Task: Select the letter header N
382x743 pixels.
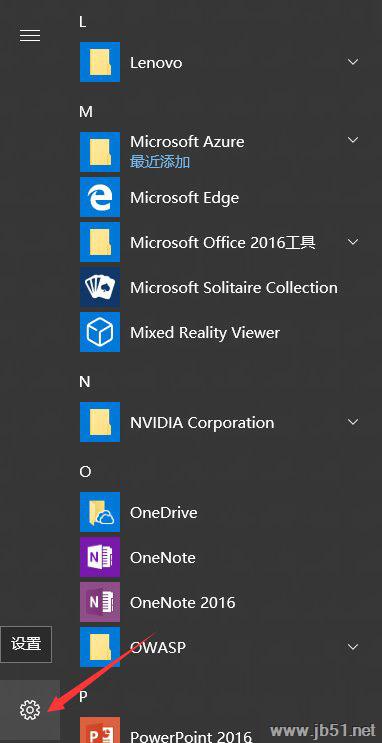Action: (85, 382)
